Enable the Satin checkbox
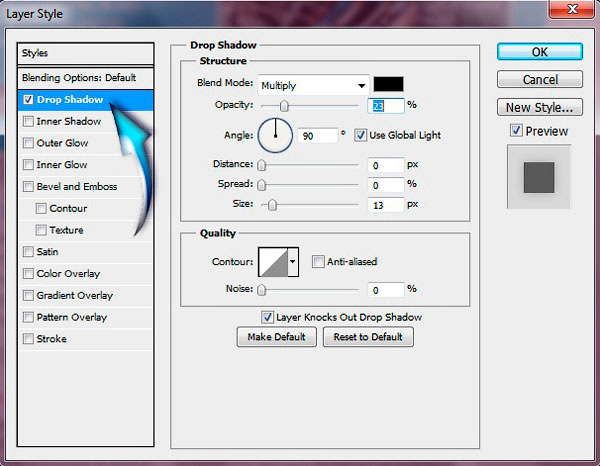600x466 pixels. [28, 252]
